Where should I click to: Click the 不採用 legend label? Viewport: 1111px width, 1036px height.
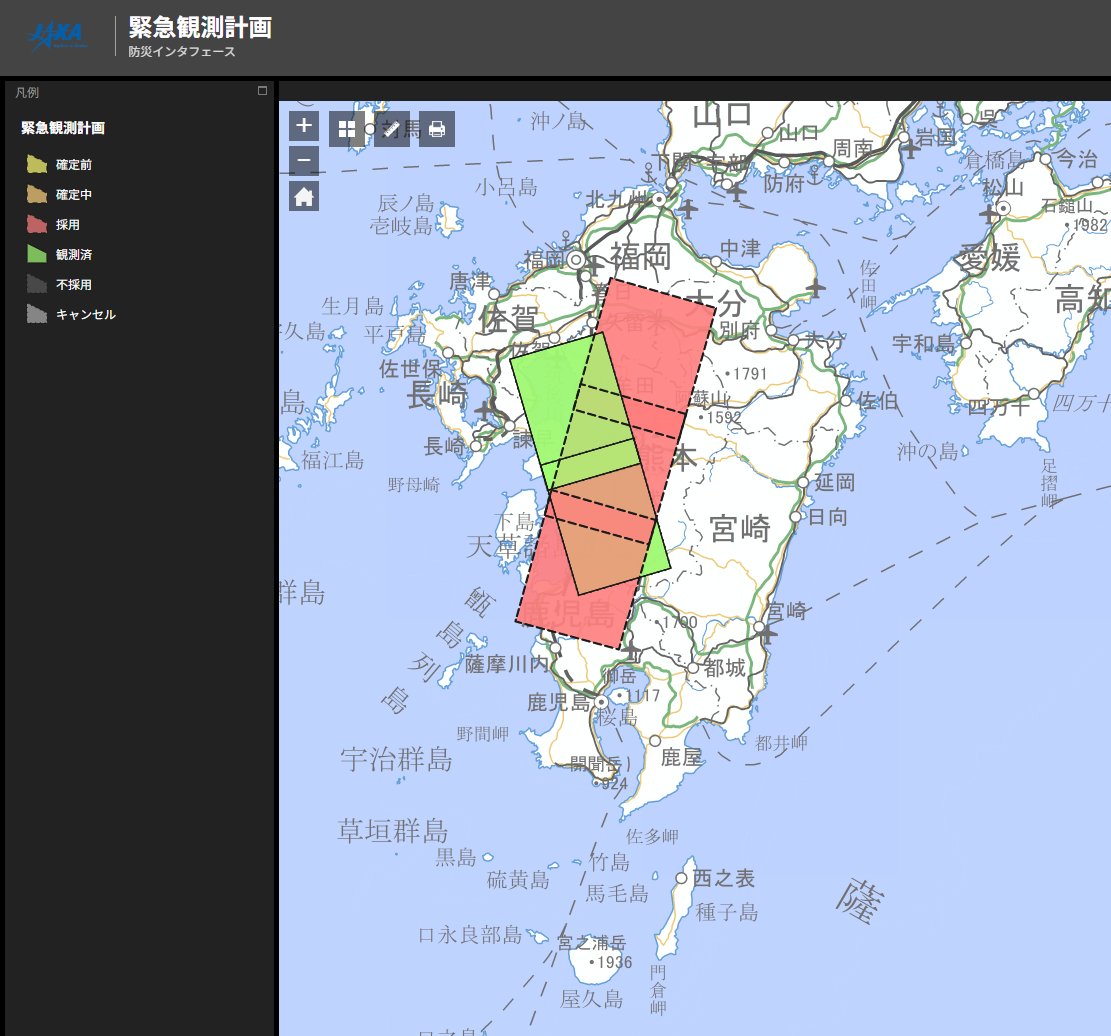click(74, 285)
